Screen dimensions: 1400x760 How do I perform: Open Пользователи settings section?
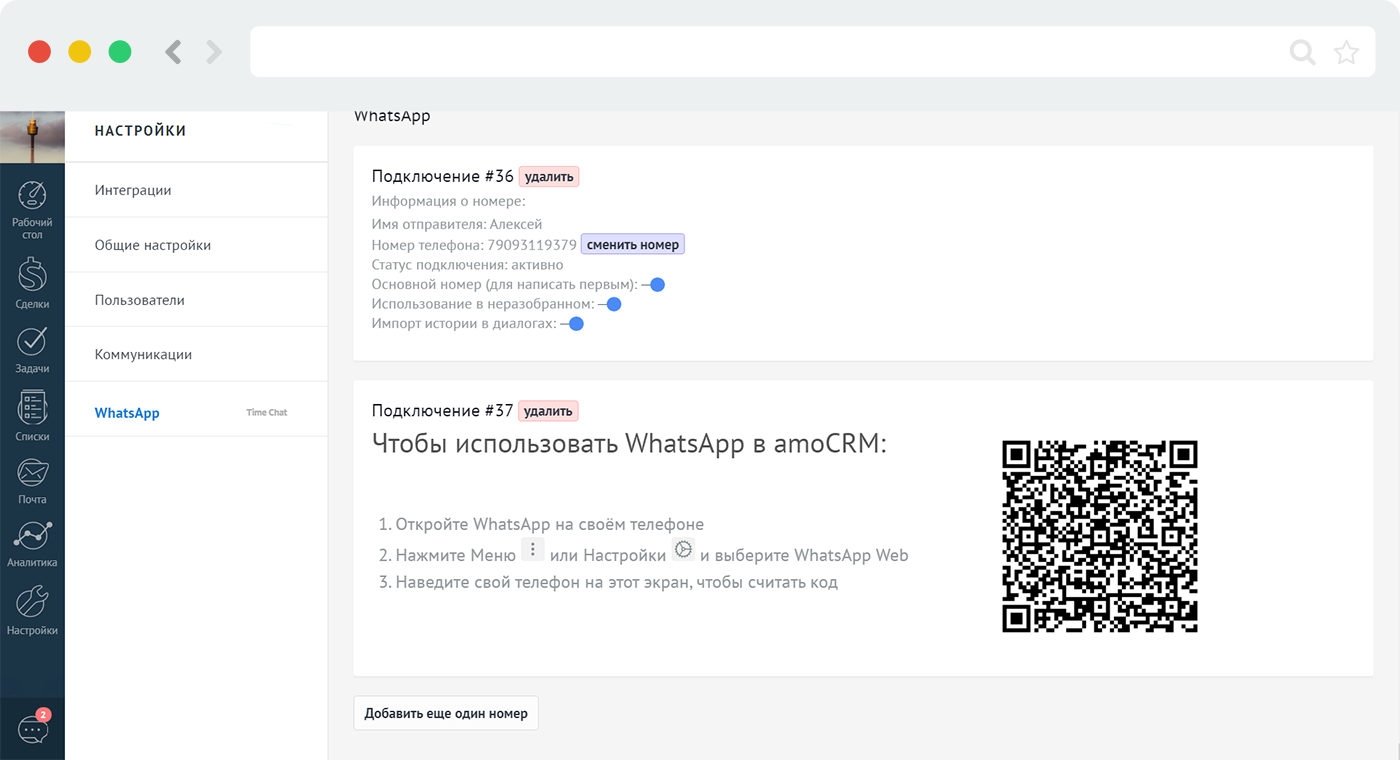[196, 300]
